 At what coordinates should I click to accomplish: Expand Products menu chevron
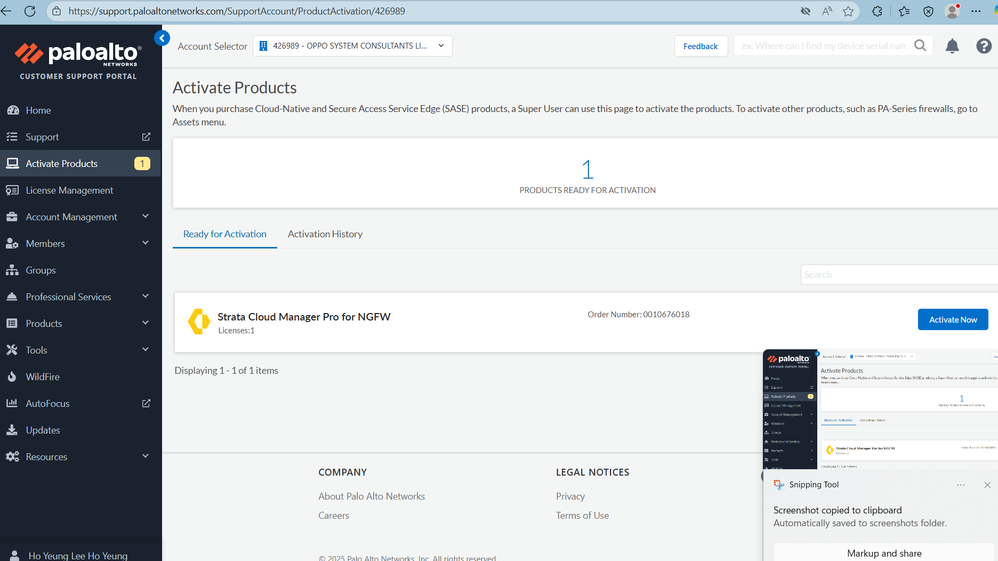(x=145, y=323)
